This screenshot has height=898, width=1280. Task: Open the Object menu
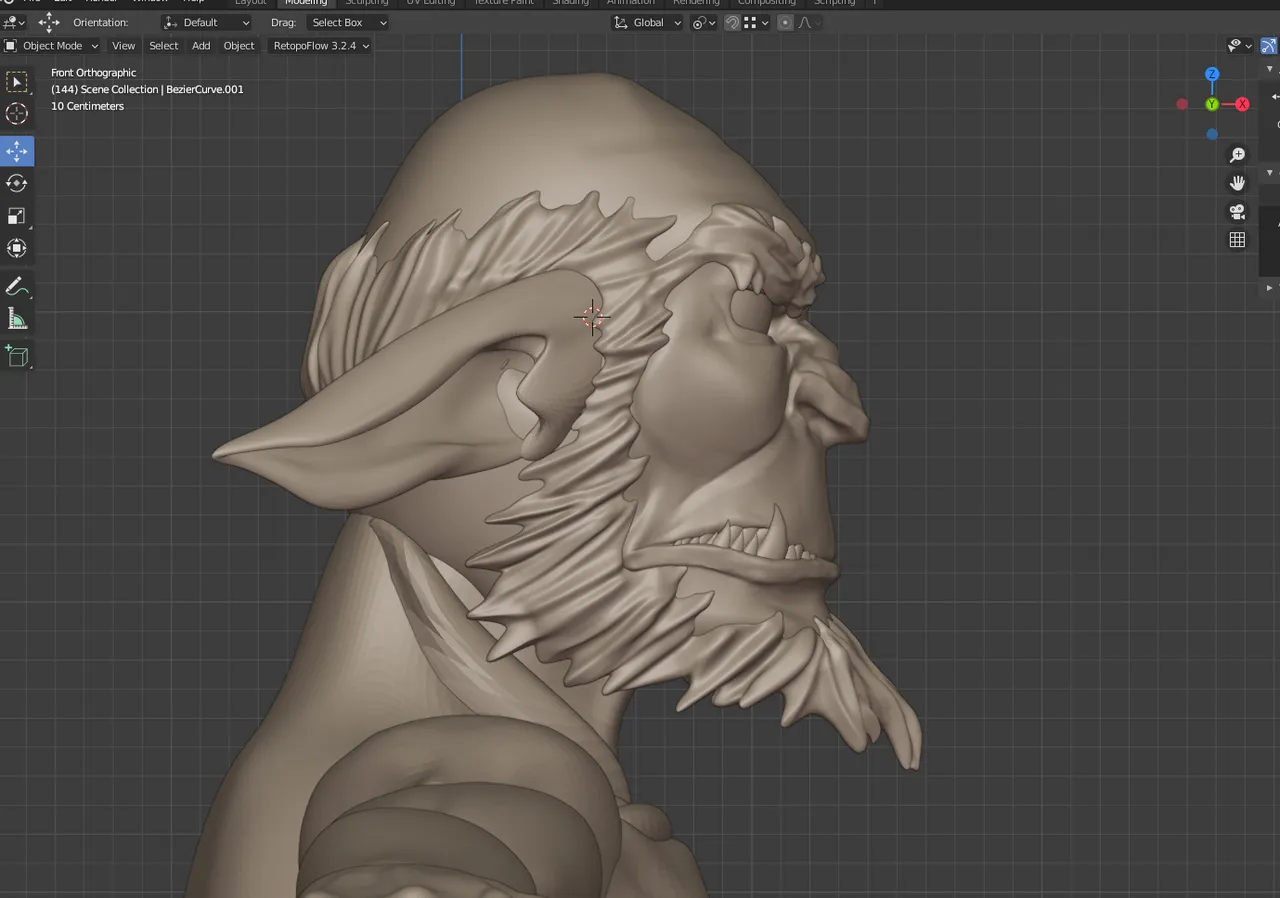(x=239, y=45)
